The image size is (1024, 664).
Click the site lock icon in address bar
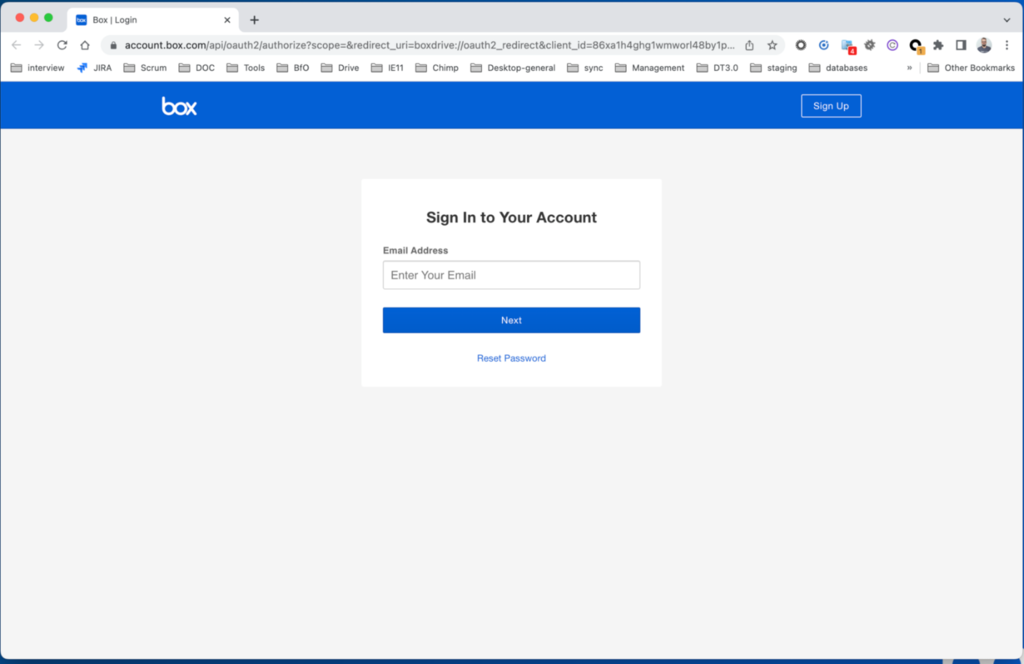pyautogui.click(x=113, y=45)
